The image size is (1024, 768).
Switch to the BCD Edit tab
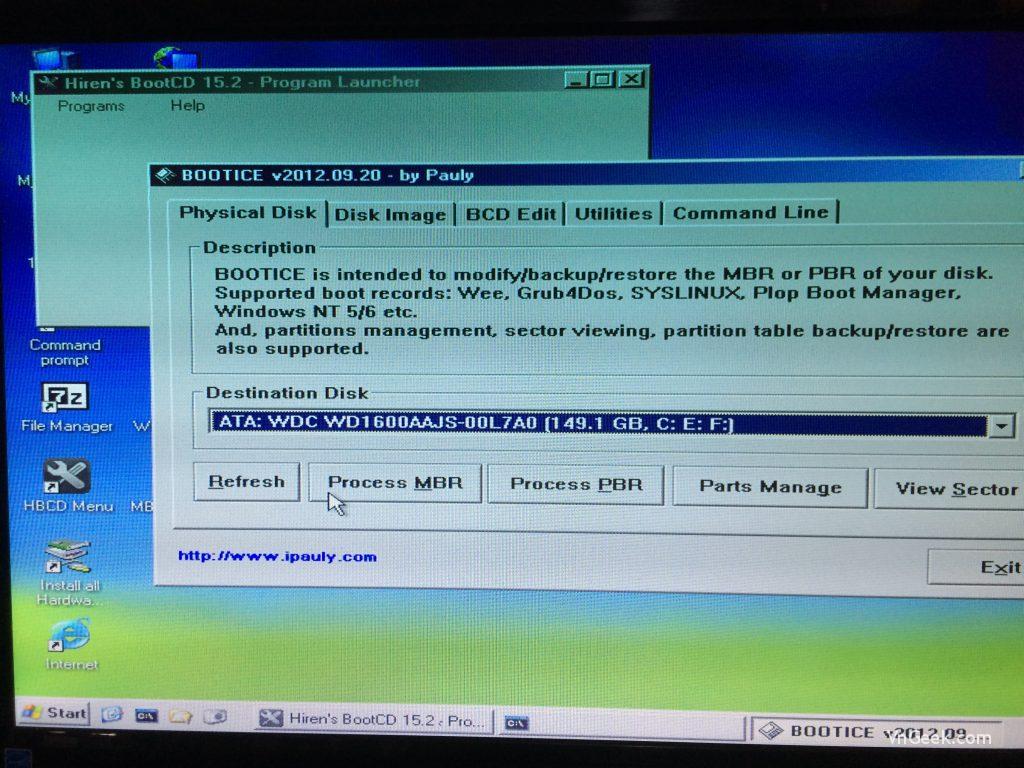[511, 214]
